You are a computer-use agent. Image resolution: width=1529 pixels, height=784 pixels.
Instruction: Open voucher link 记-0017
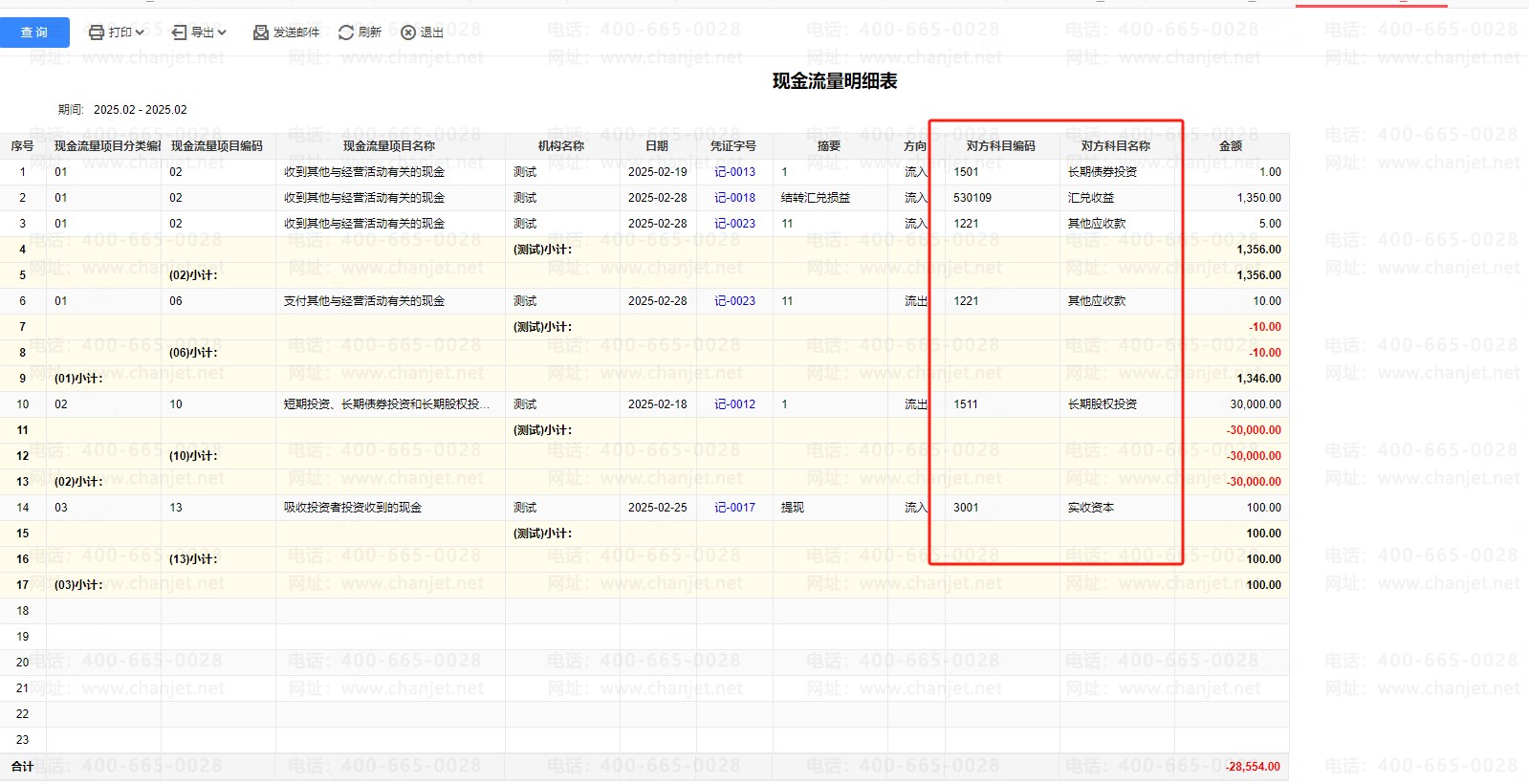(734, 508)
